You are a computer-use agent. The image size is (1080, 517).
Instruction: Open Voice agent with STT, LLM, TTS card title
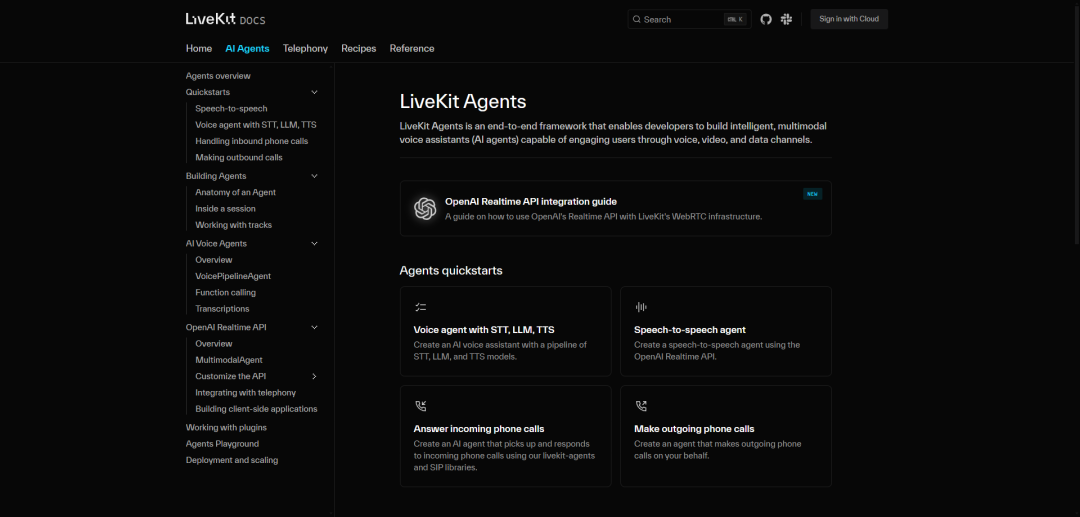click(x=484, y=330)
